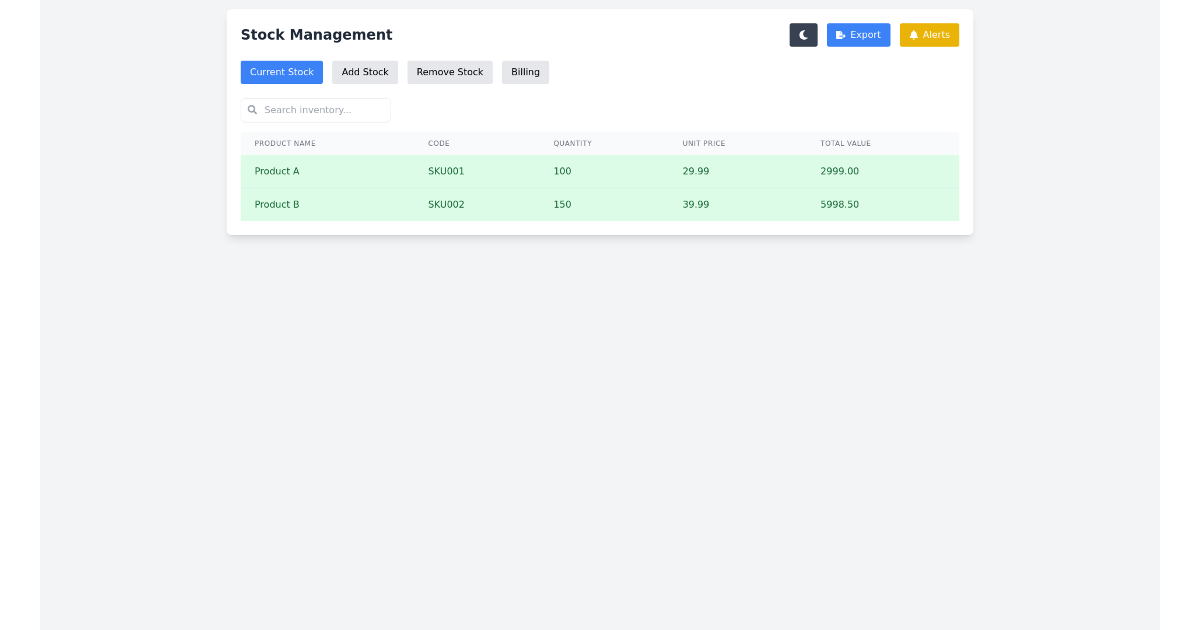Image resolution: width=1200 pixels, height=630 pixels.
Task: Click the QUANTITY column header
Action: click(572, 143)
